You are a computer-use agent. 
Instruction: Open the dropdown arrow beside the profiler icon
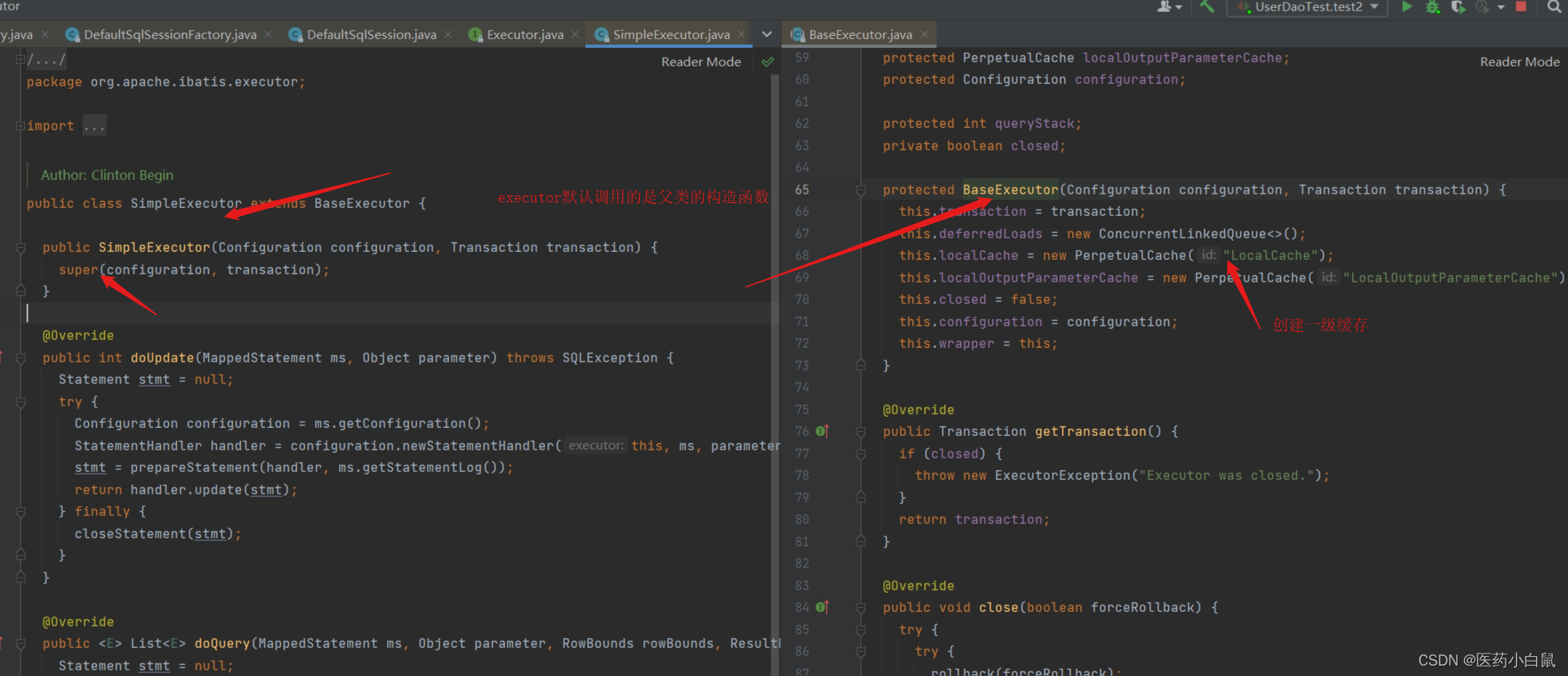tap(1501, 7)
